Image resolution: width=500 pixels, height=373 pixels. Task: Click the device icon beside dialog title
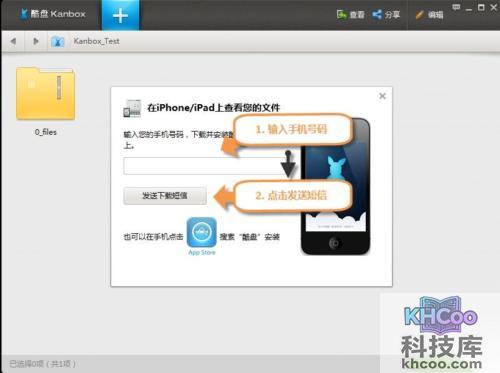132,108
